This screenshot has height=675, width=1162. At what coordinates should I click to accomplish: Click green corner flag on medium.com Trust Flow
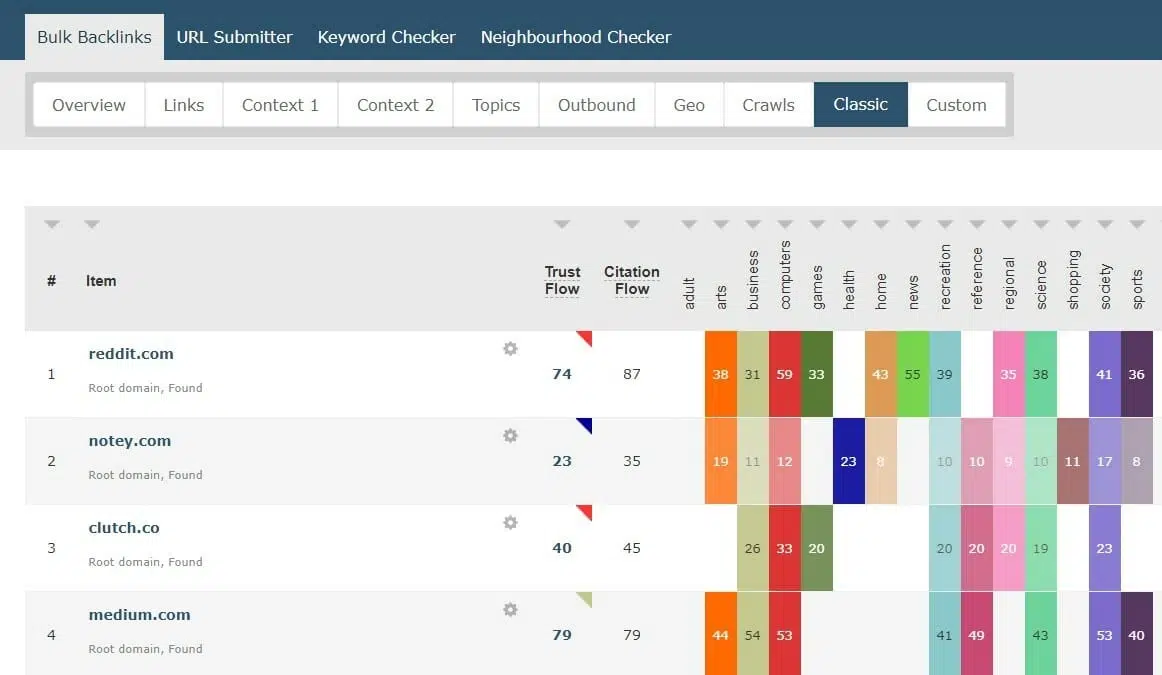click(585, 598)
